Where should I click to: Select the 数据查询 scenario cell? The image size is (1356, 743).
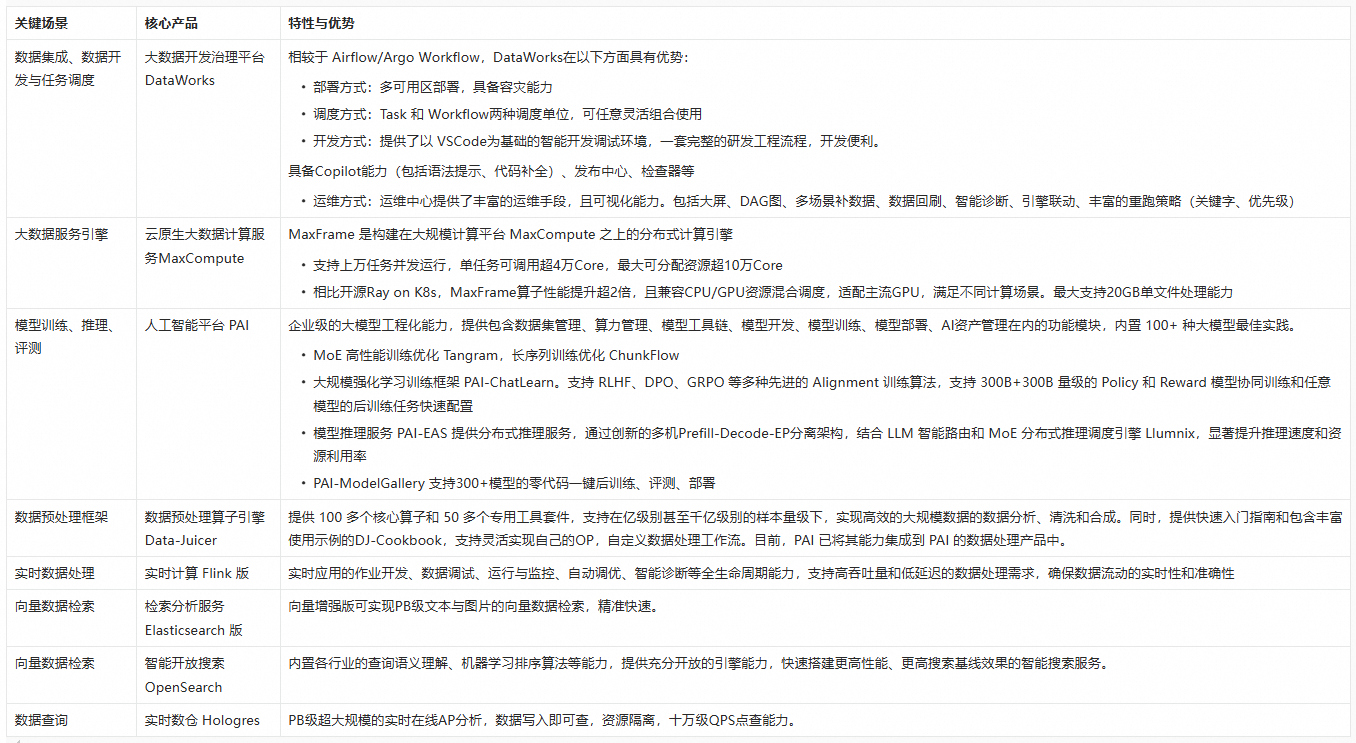pyautogui.click(x=72, y=720)
